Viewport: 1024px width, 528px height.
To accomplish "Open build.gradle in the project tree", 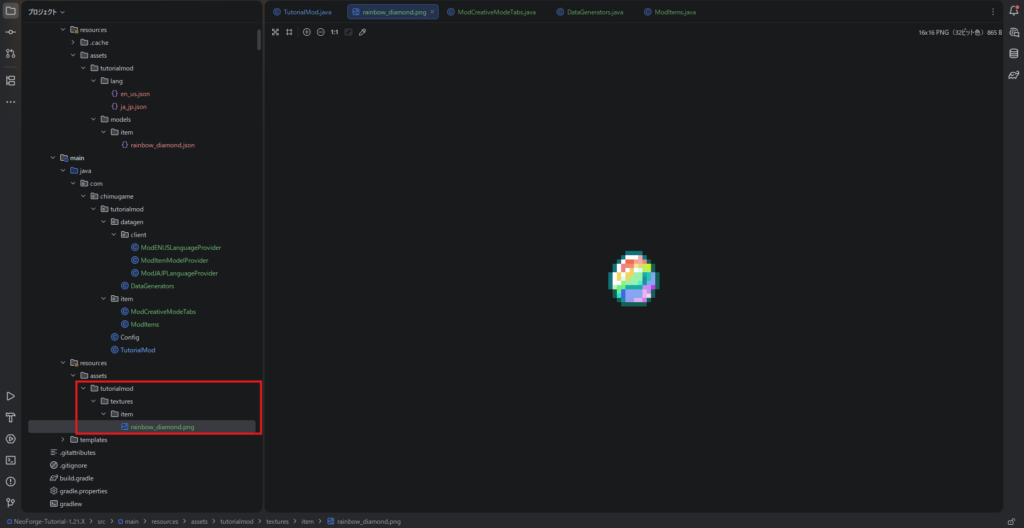I will 77,478.
